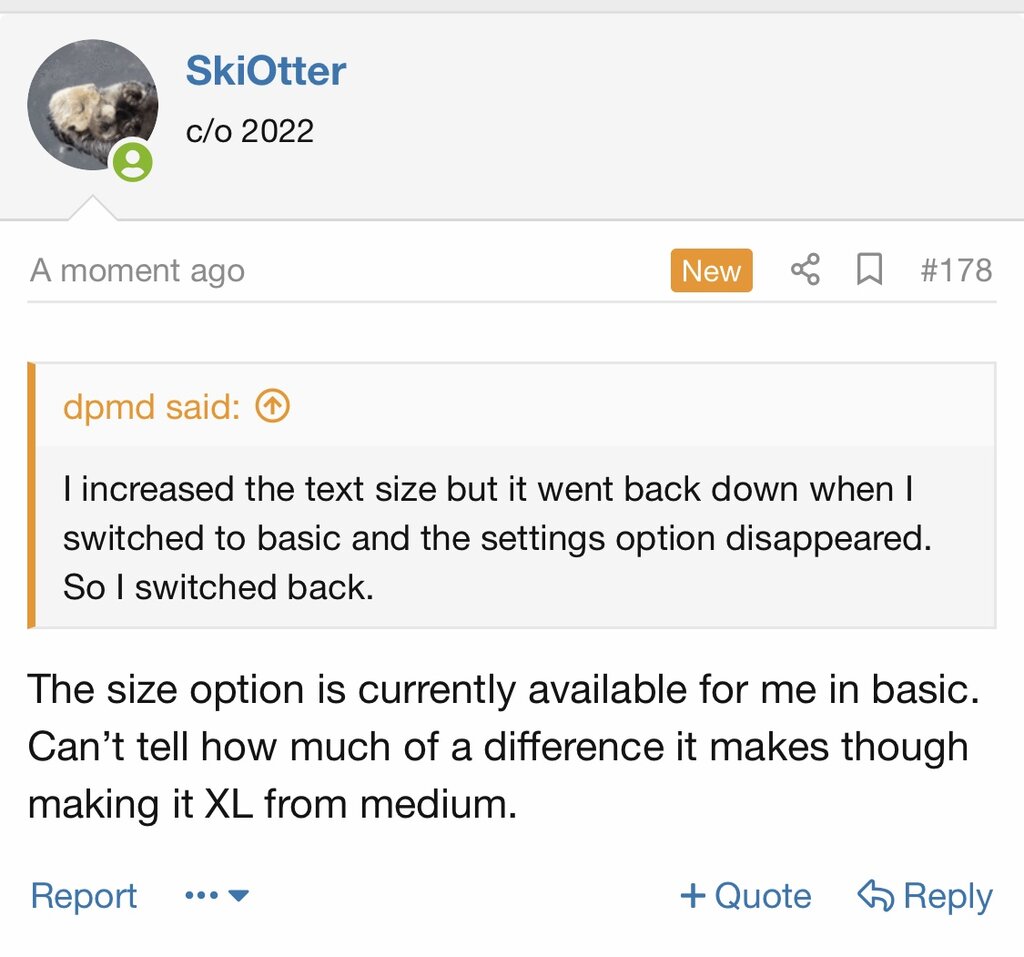
Task: Click the quoted text from dpmd
Action: point(496,538)
